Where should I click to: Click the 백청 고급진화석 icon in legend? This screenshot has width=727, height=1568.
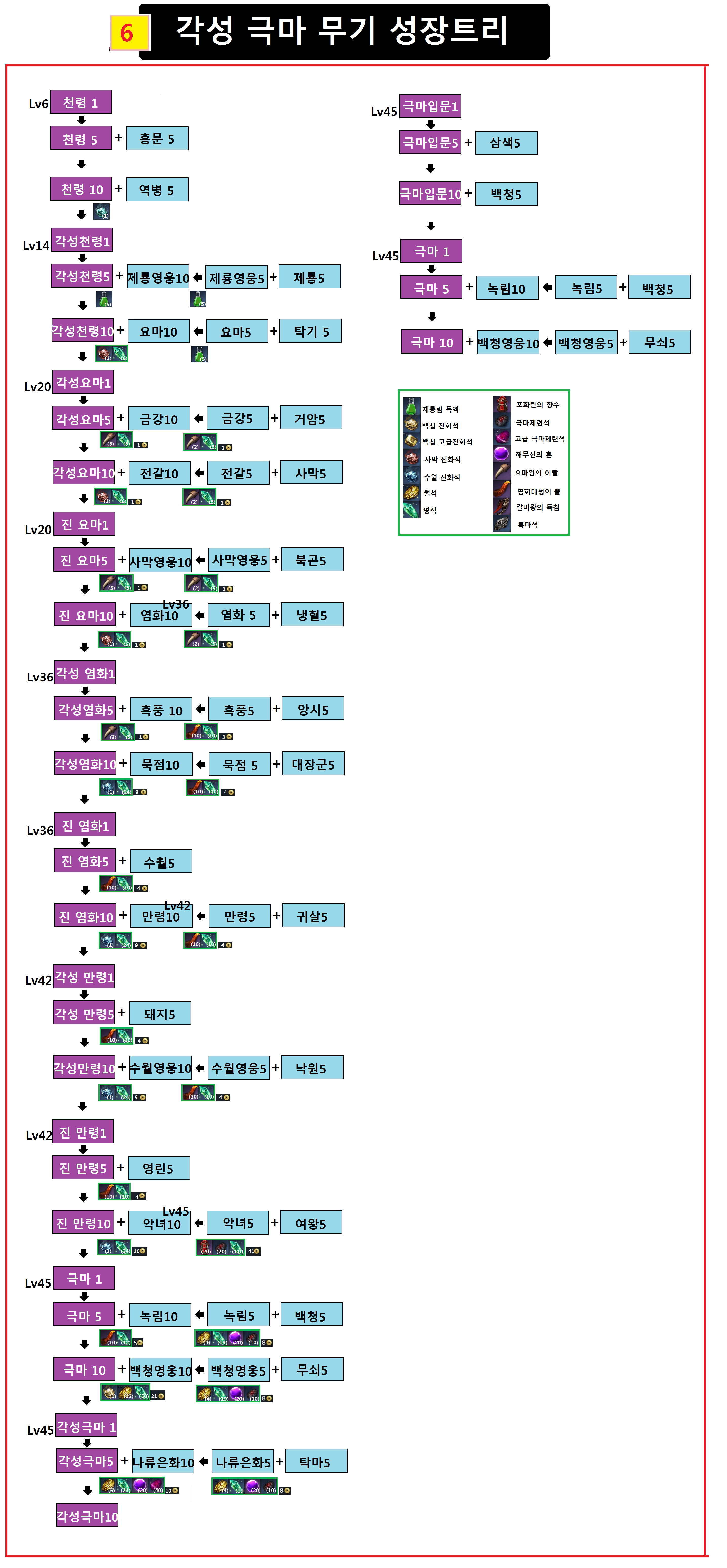(x=411, y=441)
